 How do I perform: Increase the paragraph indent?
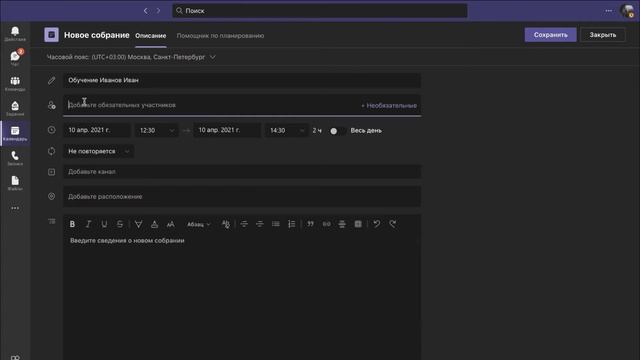click(260, 224)
